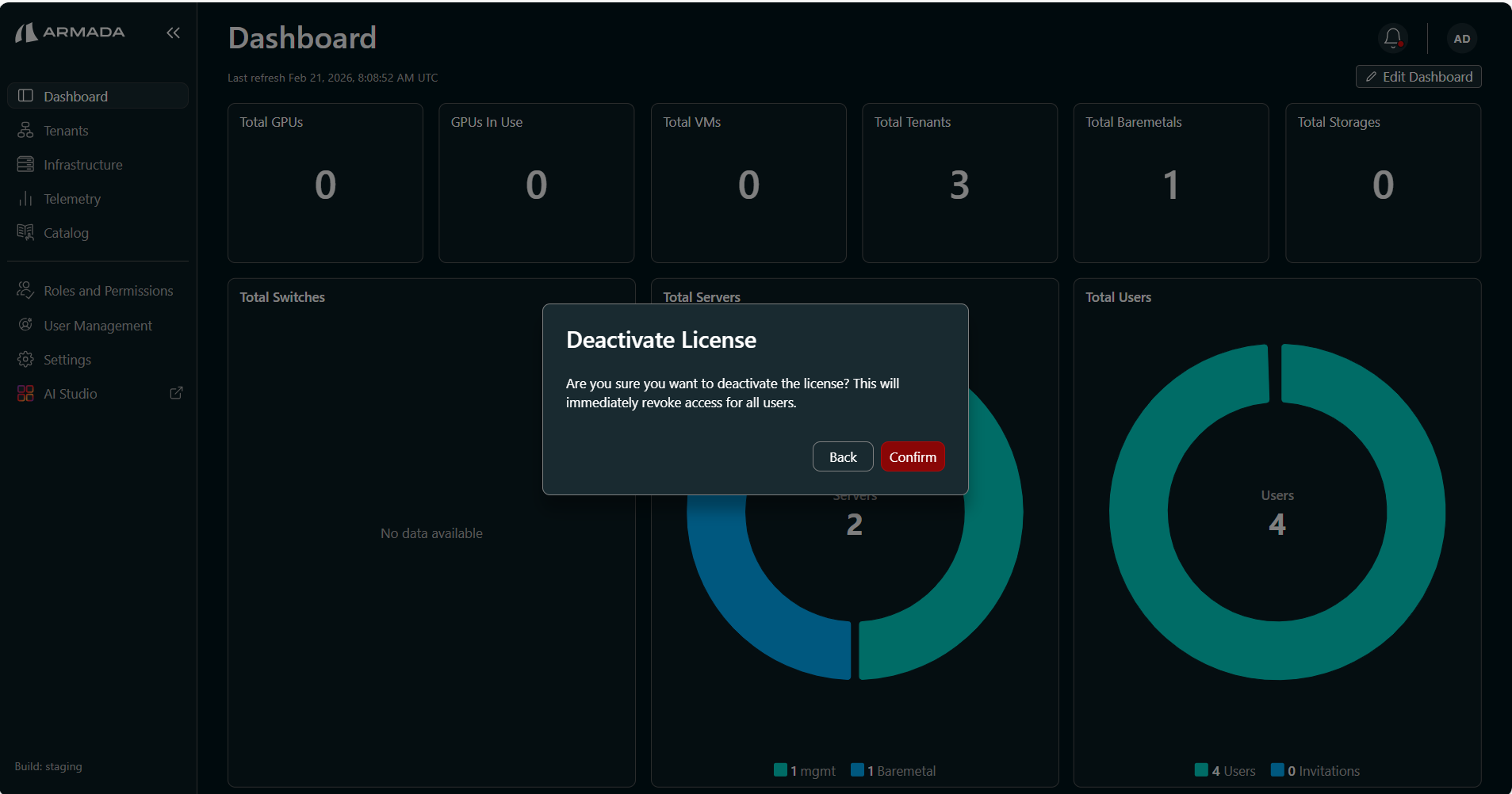Open the Settings gear icon

[26, 359]
